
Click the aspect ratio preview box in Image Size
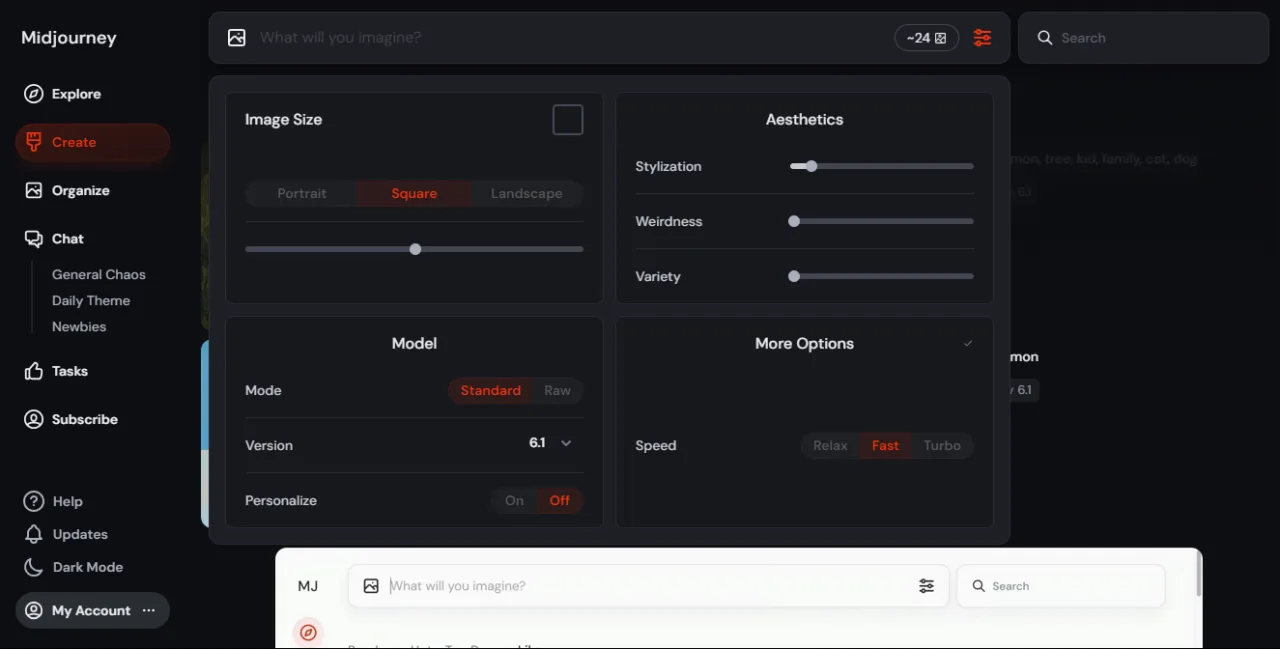click(568, 120)
